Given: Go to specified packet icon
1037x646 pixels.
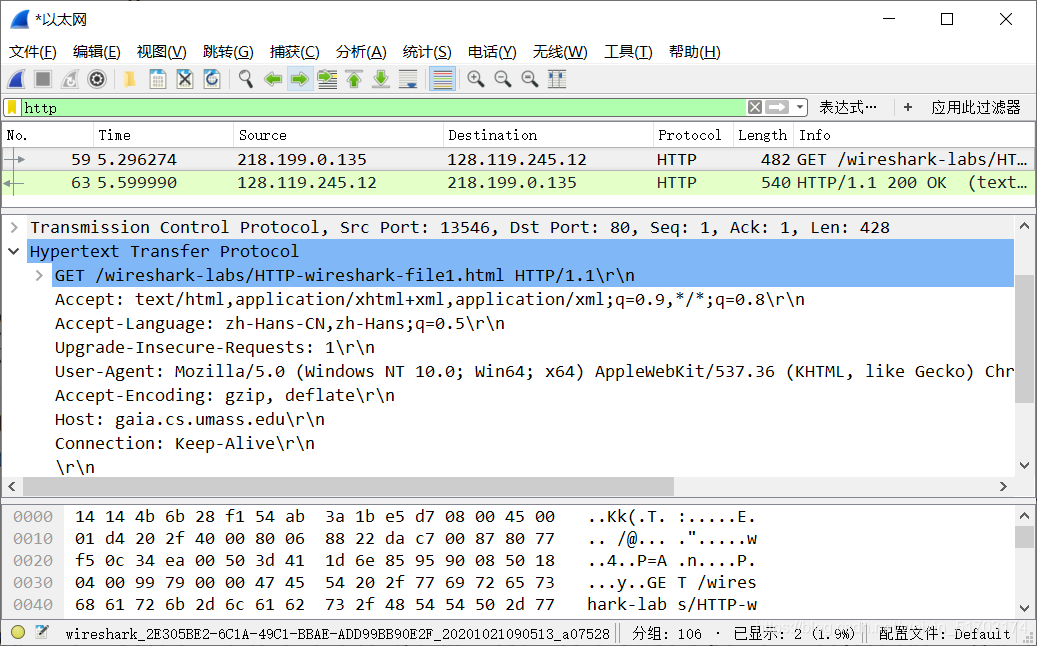Looking at the screenshot, I should [327, 79].
